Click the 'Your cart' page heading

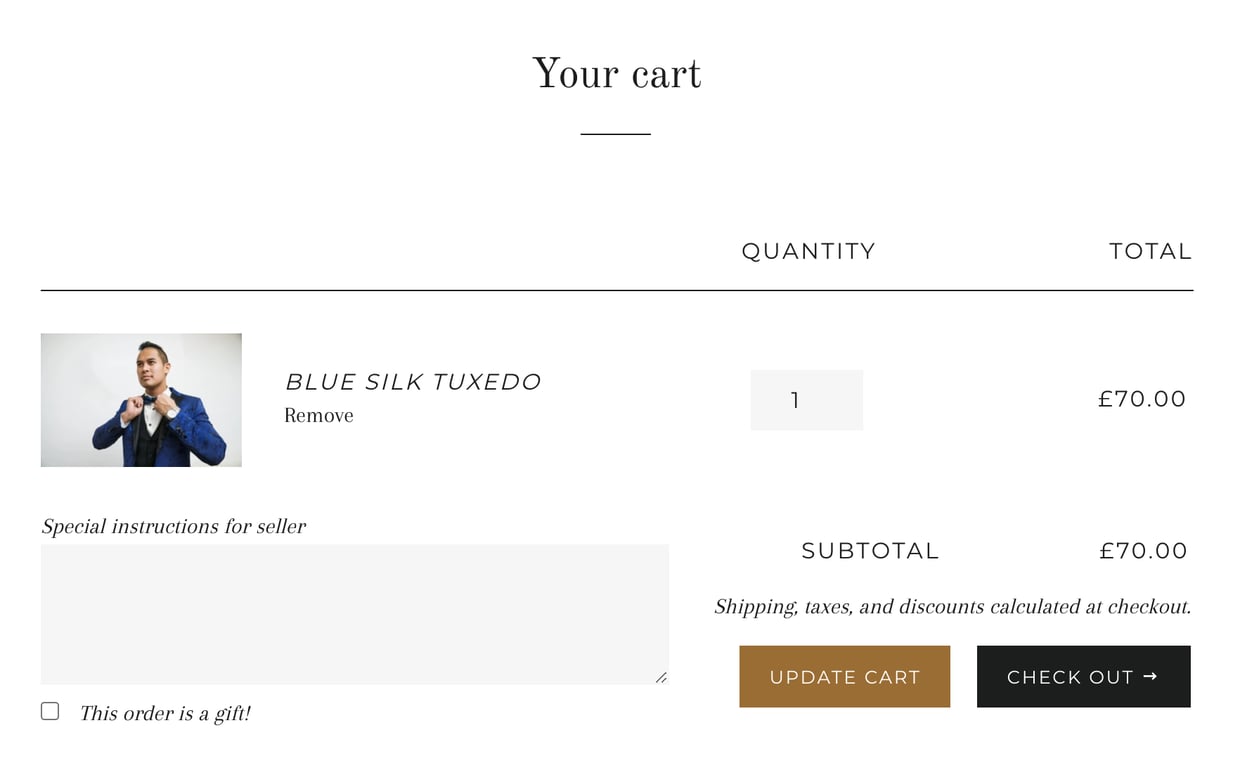pos(617,74)
